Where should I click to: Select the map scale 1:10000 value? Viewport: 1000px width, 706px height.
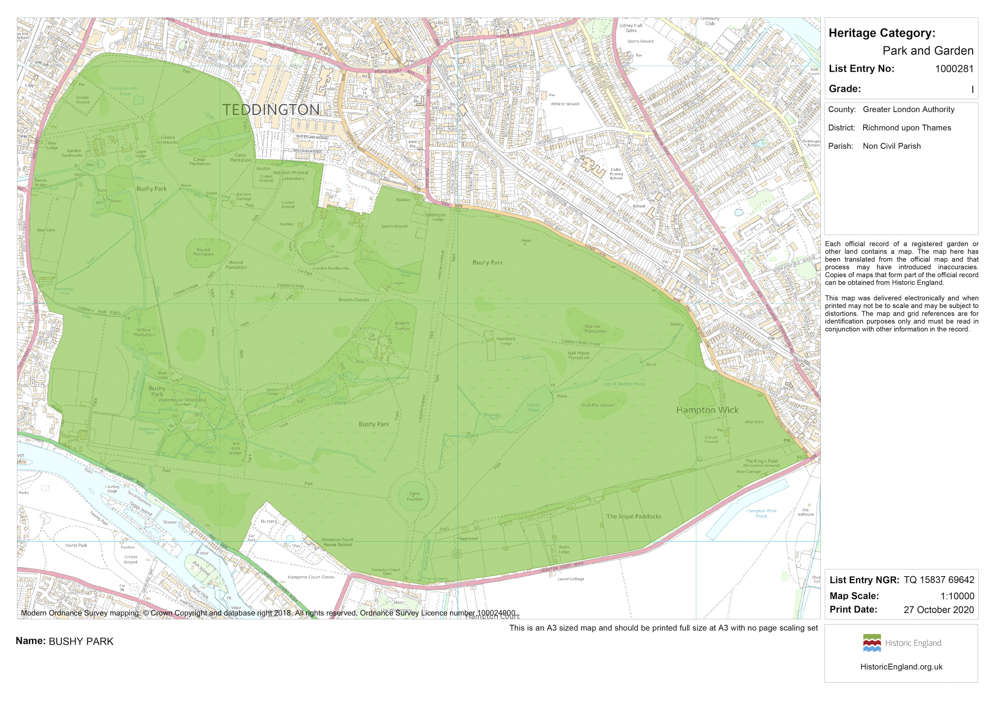[957, 595]
